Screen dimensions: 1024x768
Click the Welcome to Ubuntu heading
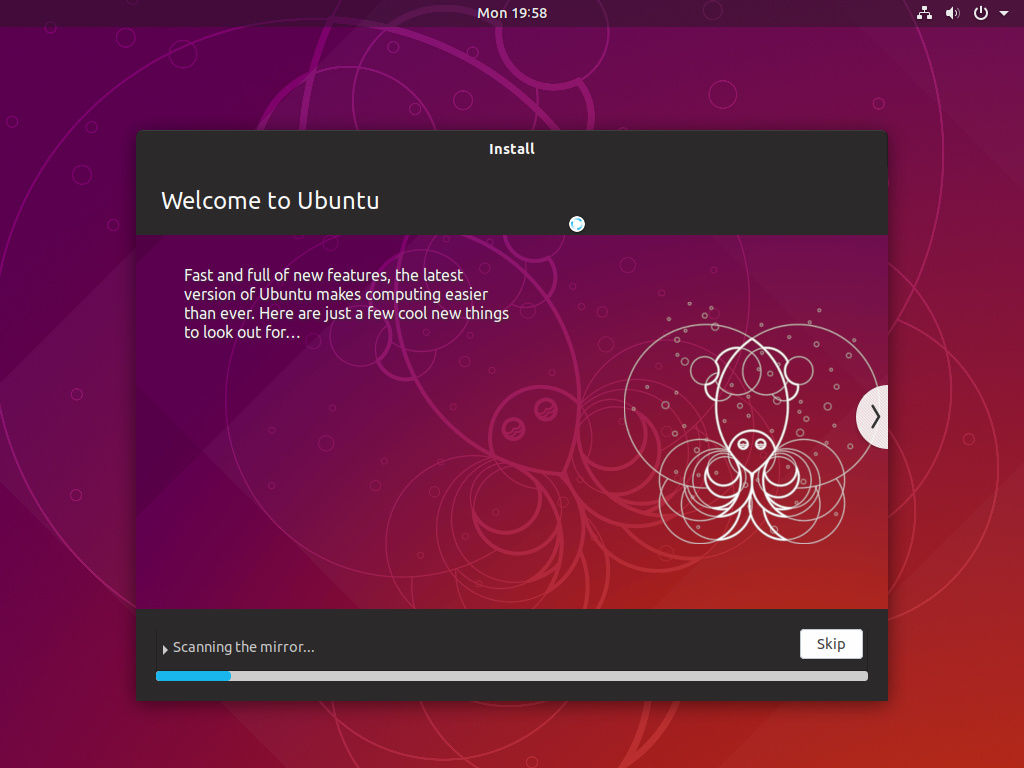(270, 200)
